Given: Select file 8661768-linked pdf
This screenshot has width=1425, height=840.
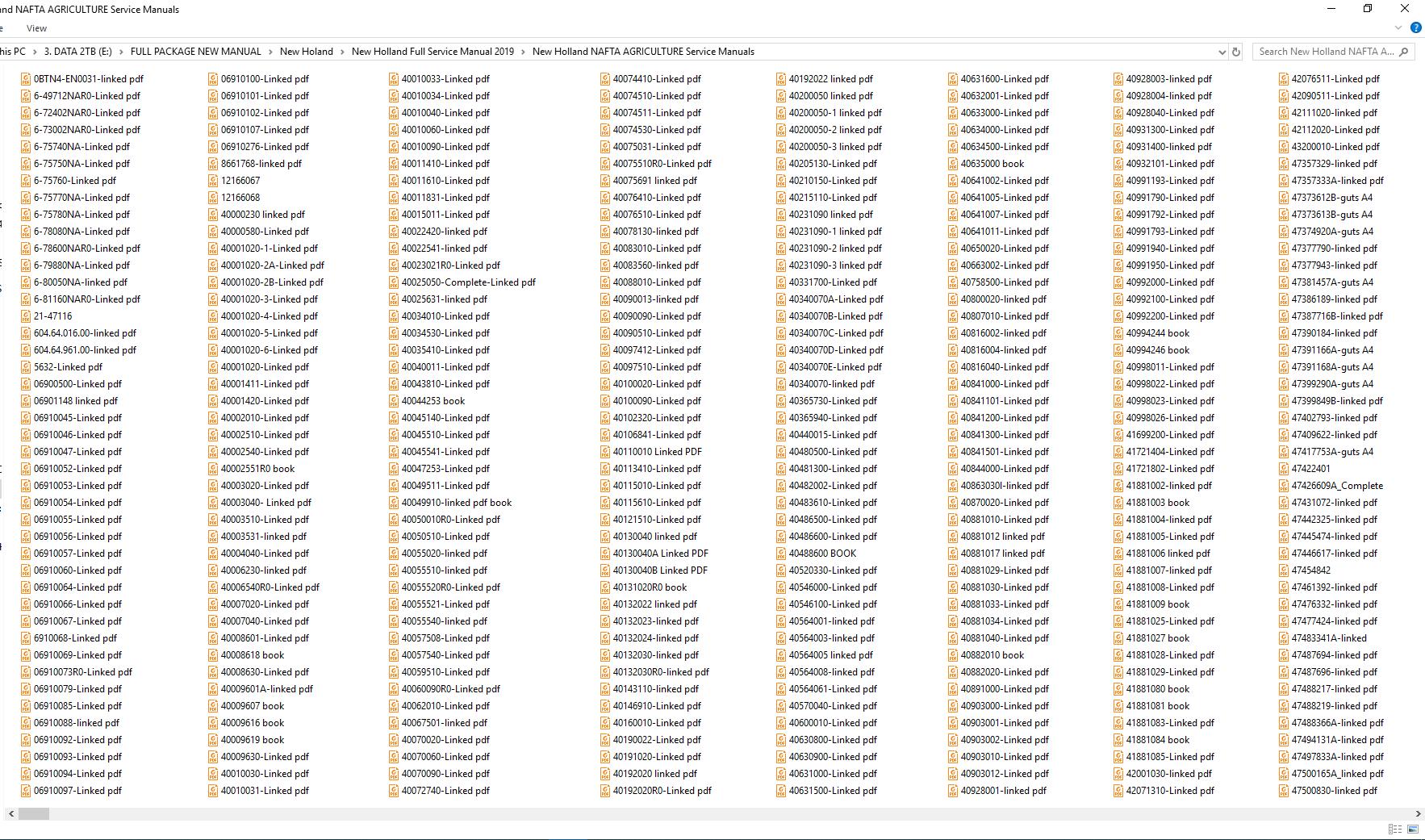Looking at the screenshot, I should pyautogui.click(x=255, y=164).
